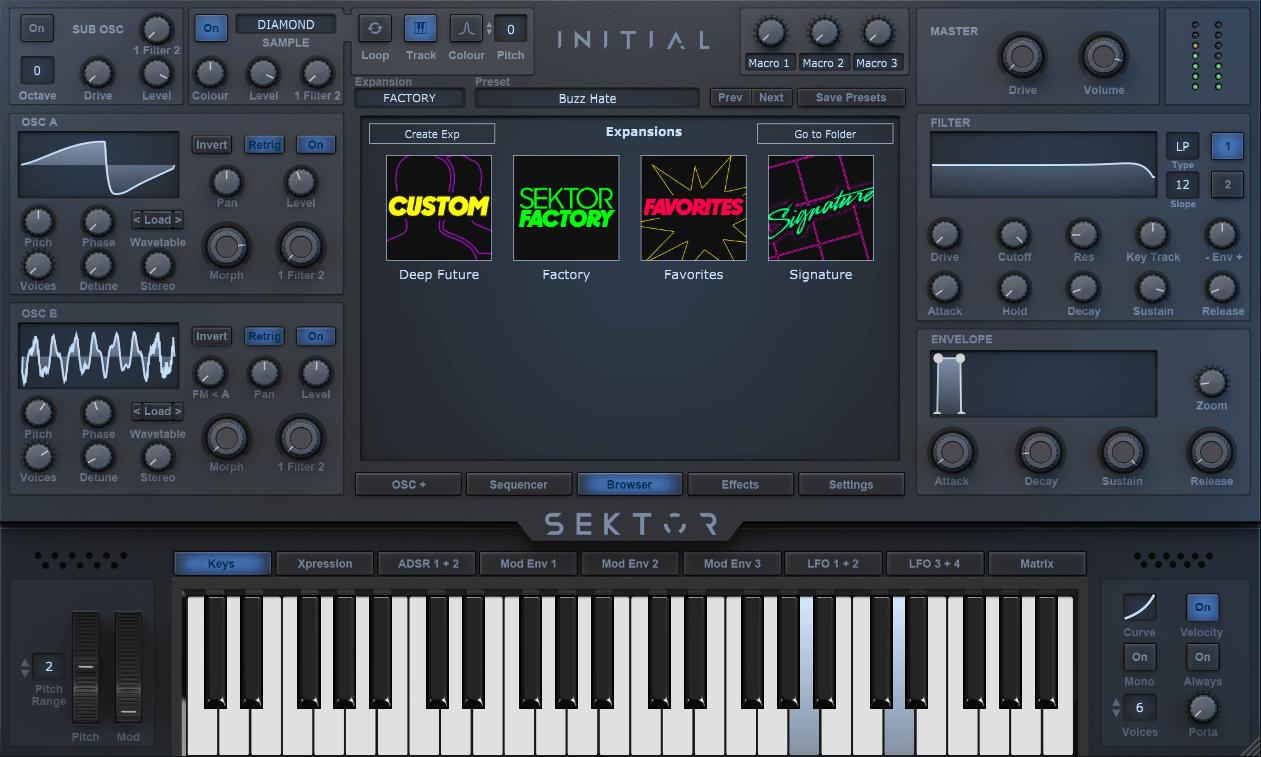The height and width of the screenshot is (757, 1261).
Task: Open the DIAMOND sample selector
Action: click(x=286, y=24)
